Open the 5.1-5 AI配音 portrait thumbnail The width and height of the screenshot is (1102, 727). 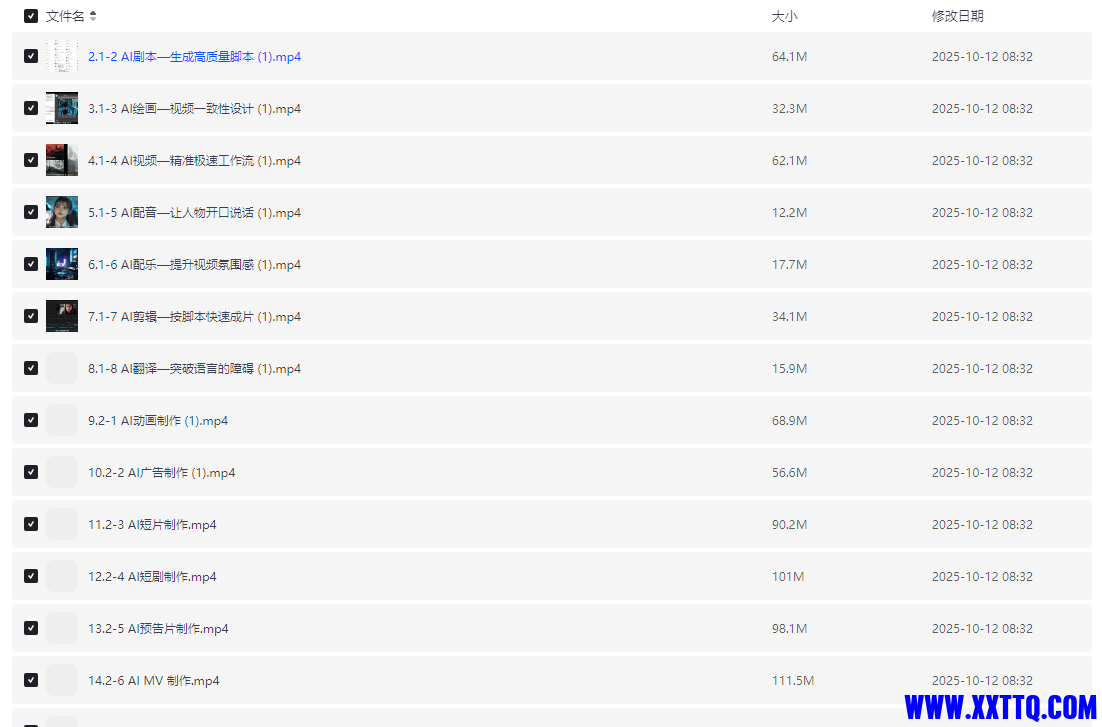[x=62, y=212]
